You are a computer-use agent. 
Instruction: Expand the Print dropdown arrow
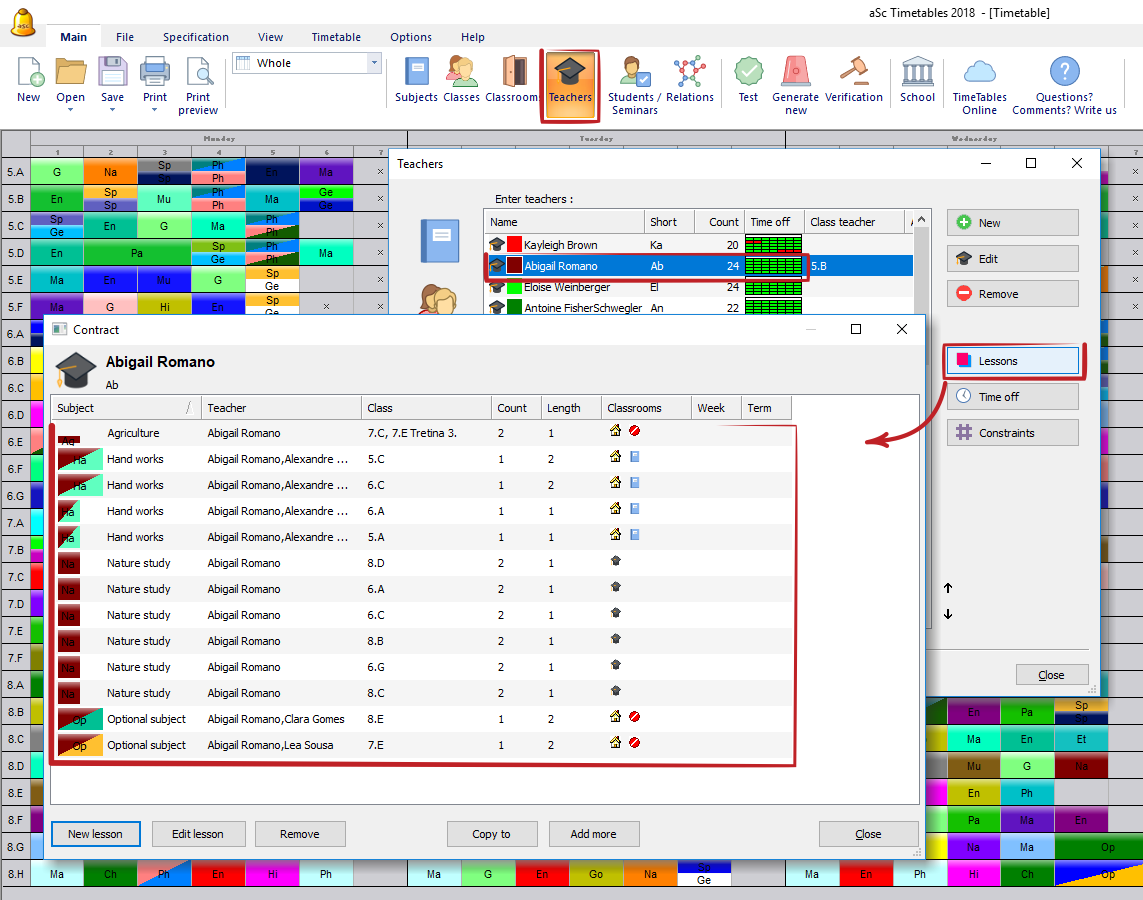[155, 110]
